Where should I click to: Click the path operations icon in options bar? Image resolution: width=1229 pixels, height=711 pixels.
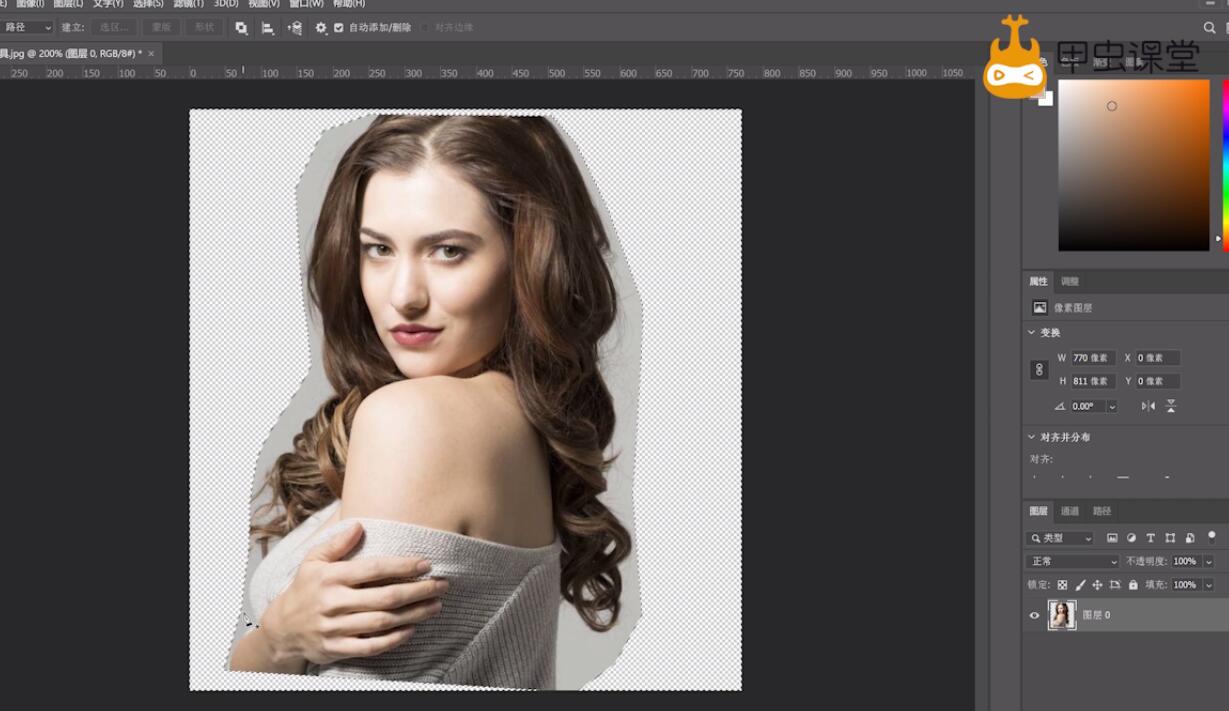241,28
